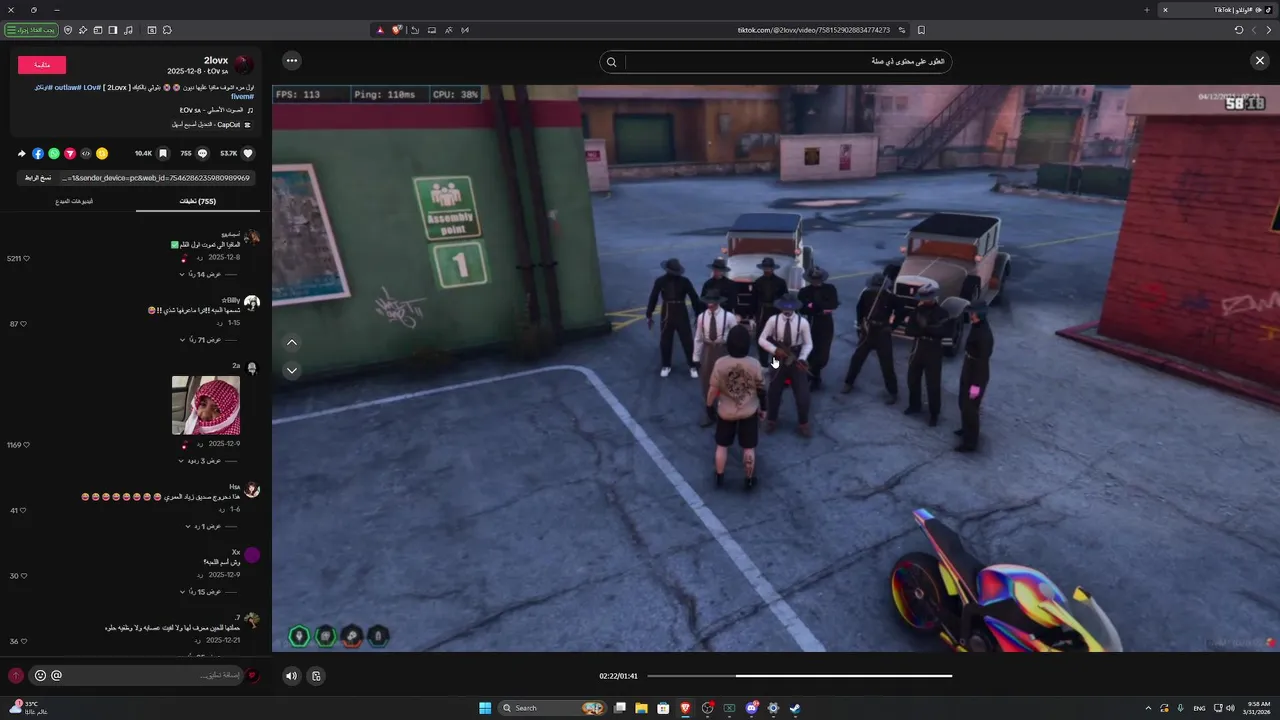
Task: Switch to the creator videos tab
Action: [x=74, y=202]
